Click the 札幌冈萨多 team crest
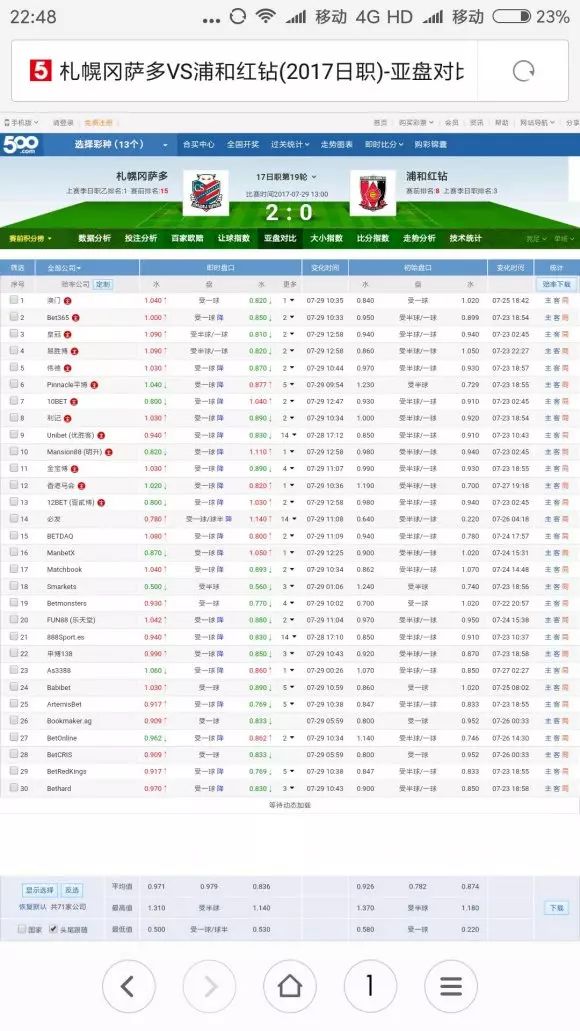This screenshot has height=1031, width=580. pyautogui.click(x=205, y=193)
